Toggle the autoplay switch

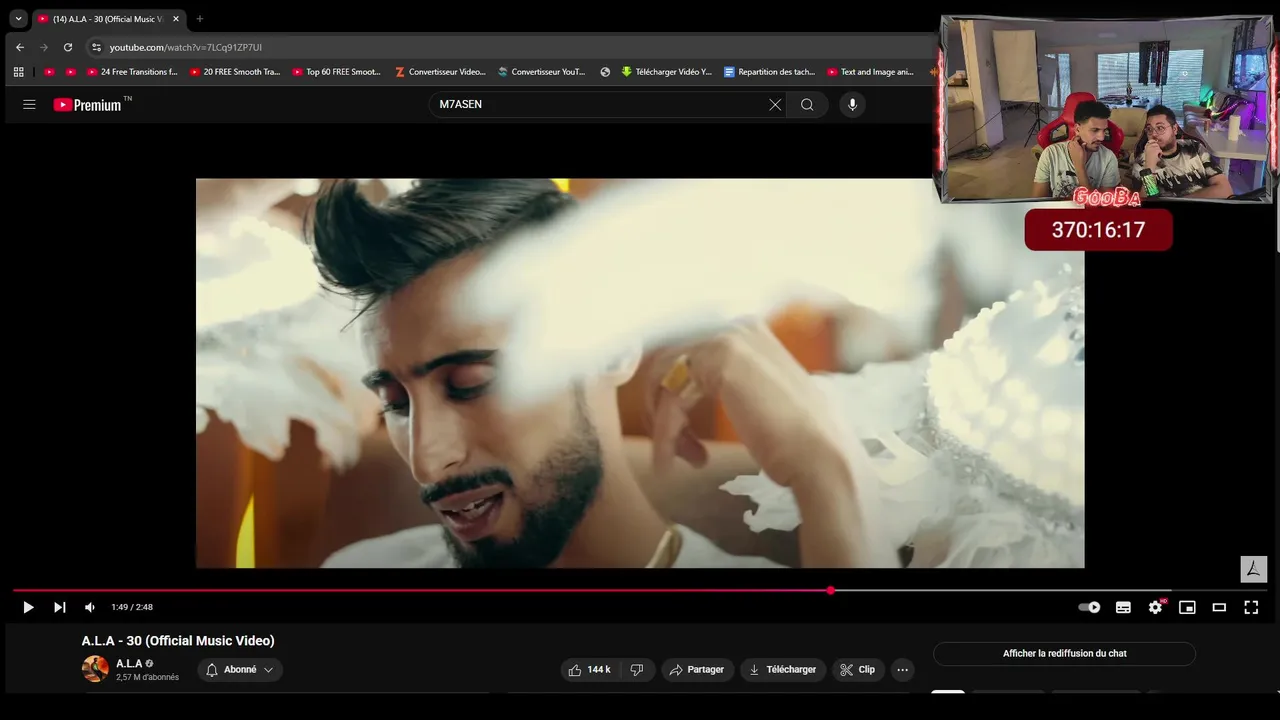coord(1089,607)
